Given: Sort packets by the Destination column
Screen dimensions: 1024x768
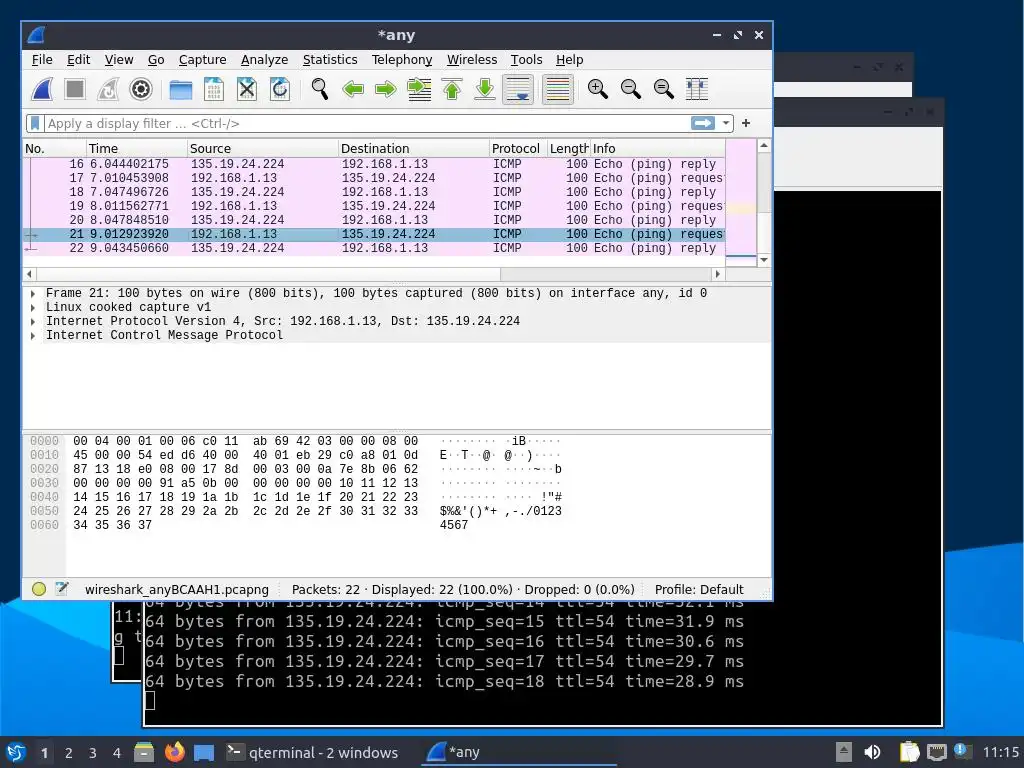Looking at the screenshot, I should (413, 148).
